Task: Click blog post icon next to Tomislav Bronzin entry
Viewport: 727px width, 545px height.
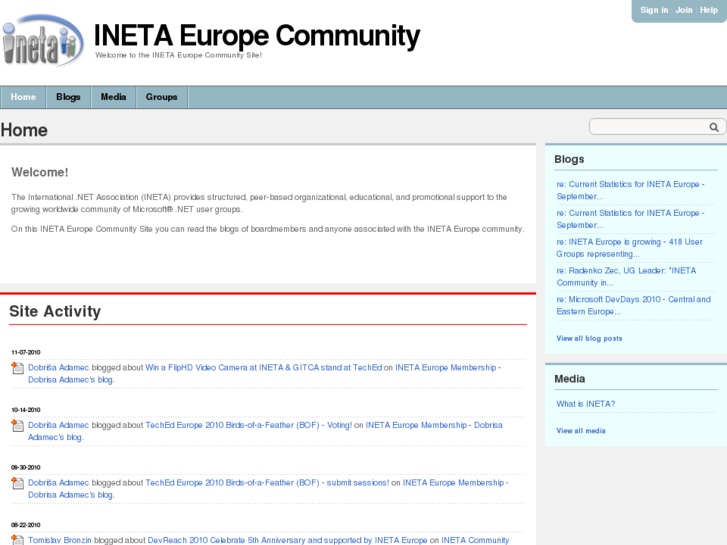Action: tap(18, 540)
